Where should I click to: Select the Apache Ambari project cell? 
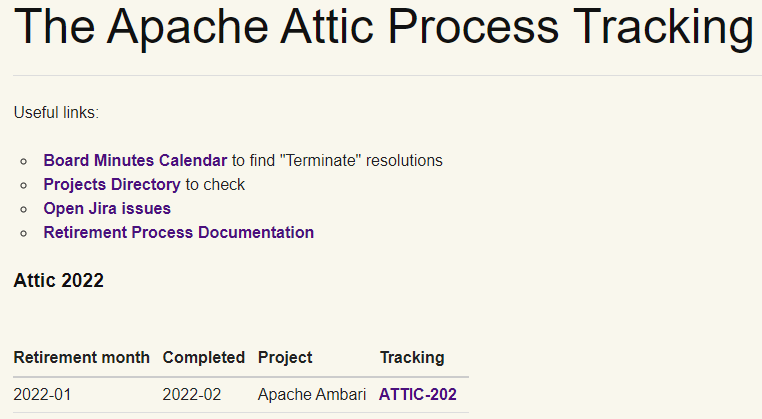pos(312,394)
